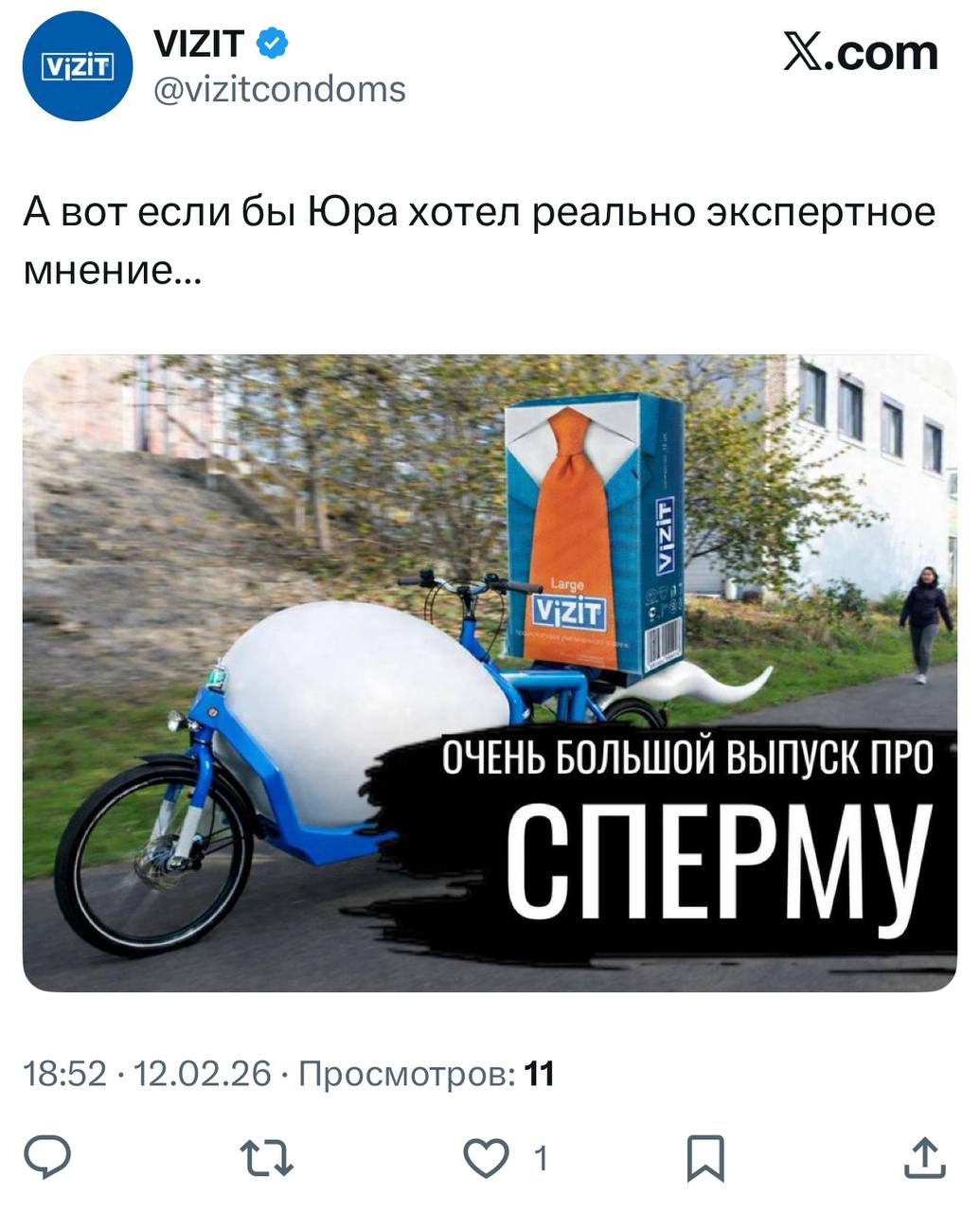The image size is (980, 1212).
Task: Like the tweet with heart icon
Action: tap(486, 1157)
